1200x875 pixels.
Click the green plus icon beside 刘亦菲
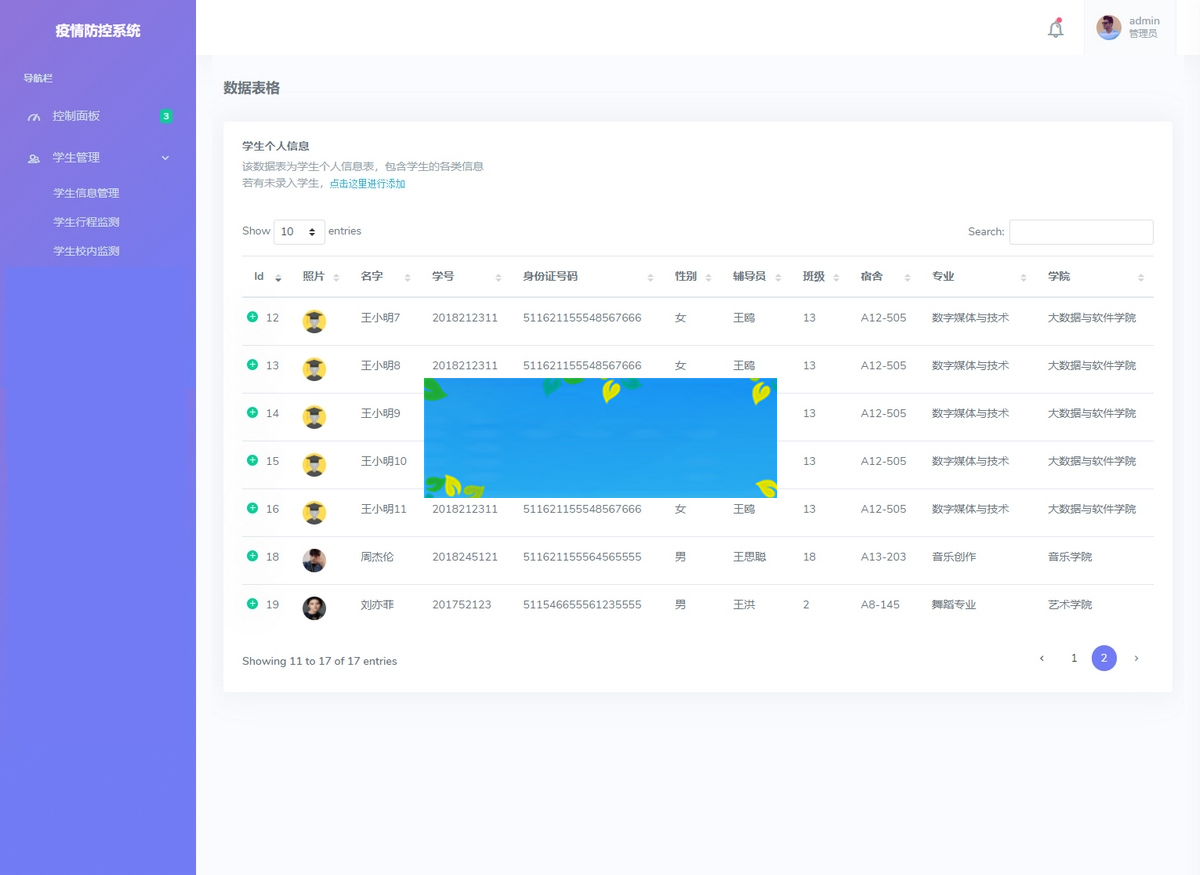click(251, 605)
